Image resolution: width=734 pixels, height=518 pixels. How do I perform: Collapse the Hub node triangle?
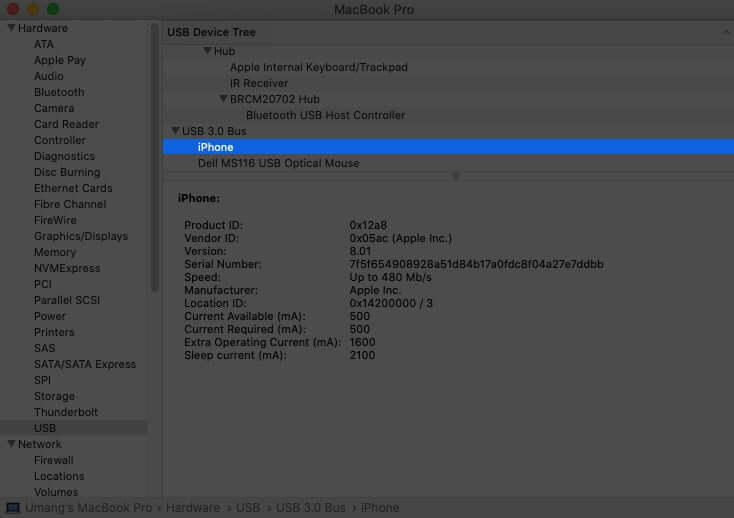pyautogui.click(x=207, y=51)
